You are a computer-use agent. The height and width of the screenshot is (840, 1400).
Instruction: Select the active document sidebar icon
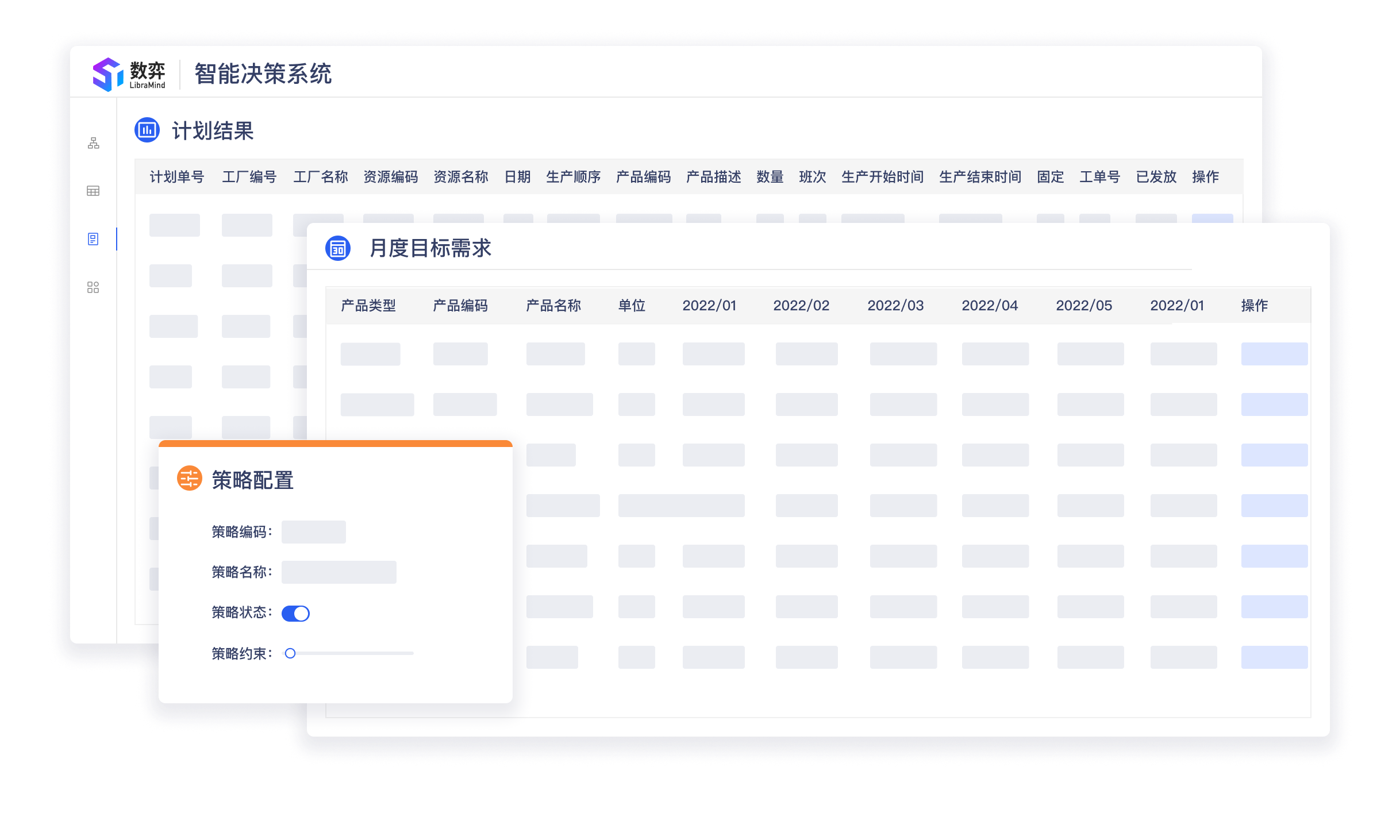[93, 239]
